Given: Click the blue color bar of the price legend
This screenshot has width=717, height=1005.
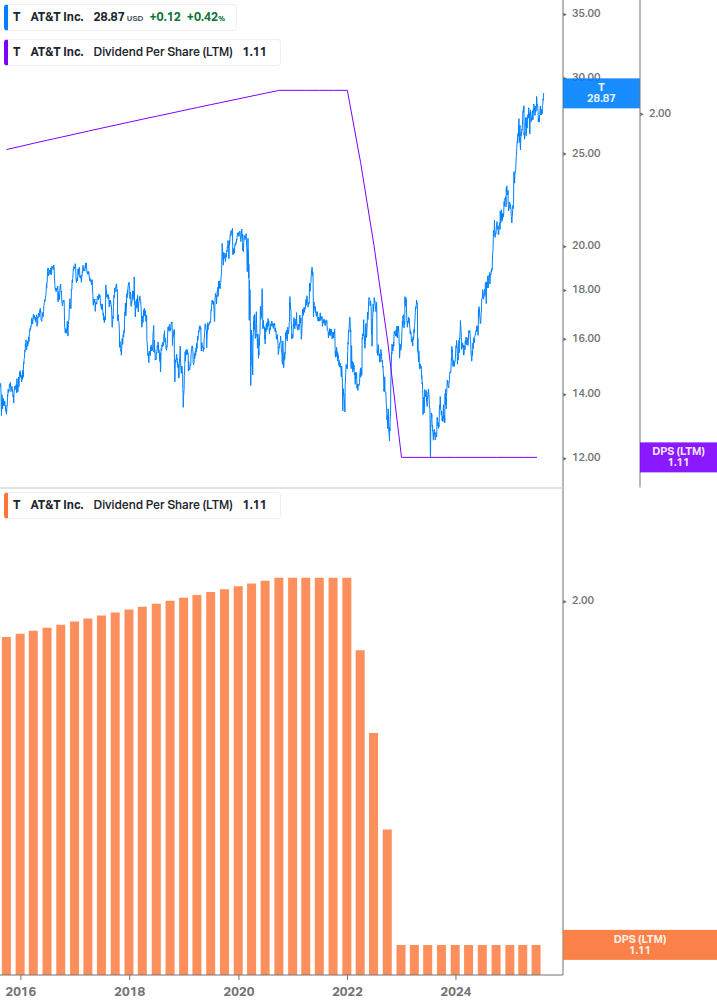Looking at the screenshot, I should 6,17.
